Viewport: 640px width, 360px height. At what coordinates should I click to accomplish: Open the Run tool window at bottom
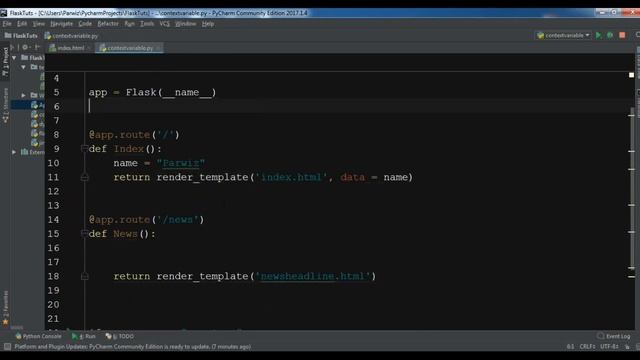(84, 336)
